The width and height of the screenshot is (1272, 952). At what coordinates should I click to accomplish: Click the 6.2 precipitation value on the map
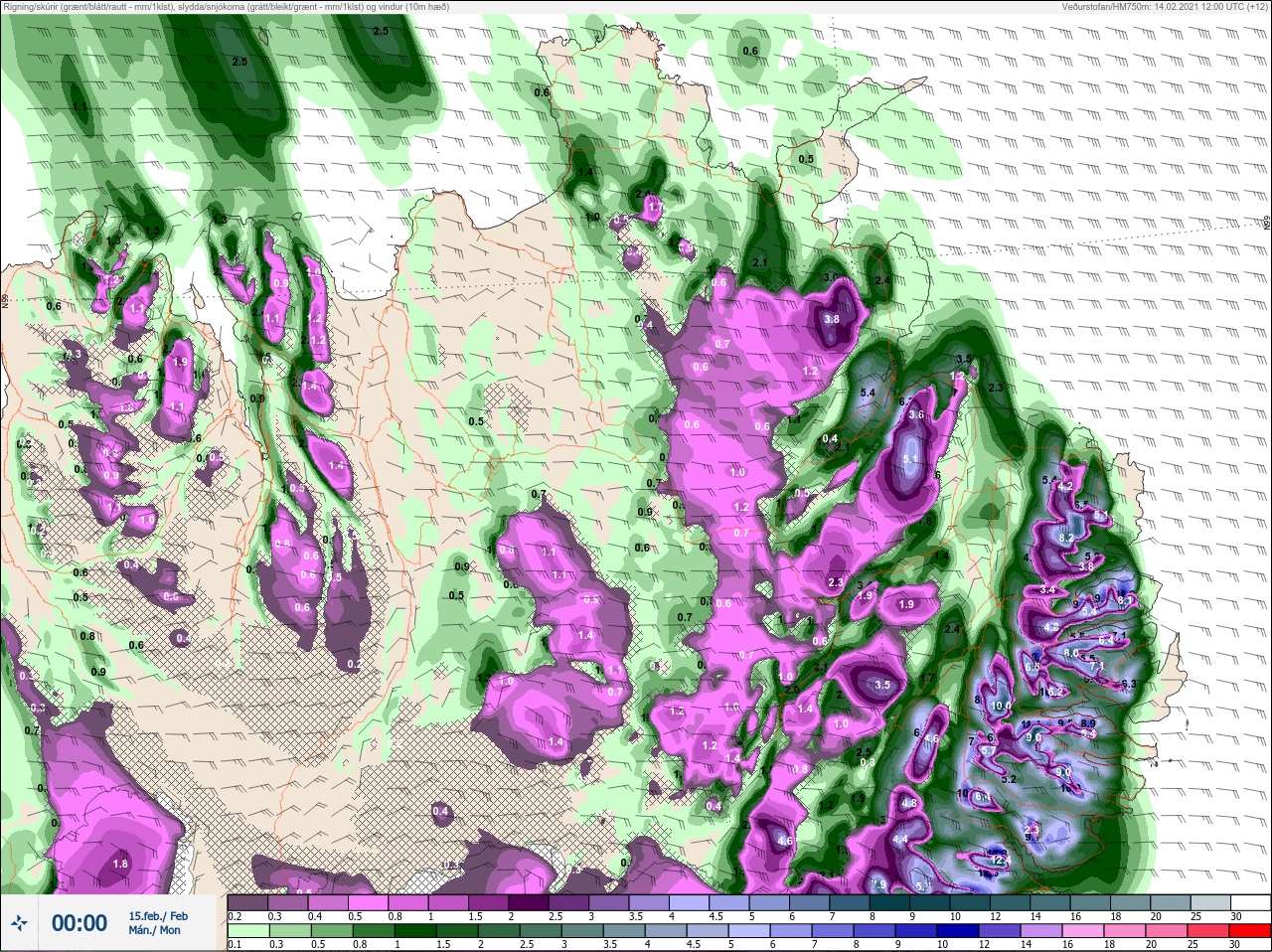point(1055,691)
